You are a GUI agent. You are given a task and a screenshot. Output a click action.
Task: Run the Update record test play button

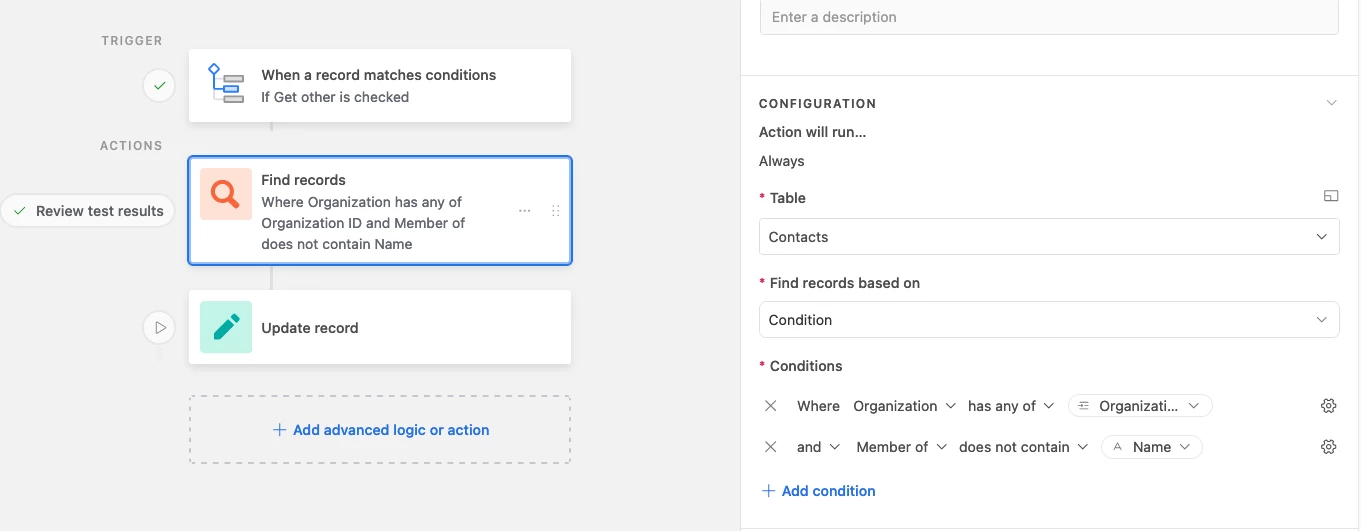click(x=160, y=327)
